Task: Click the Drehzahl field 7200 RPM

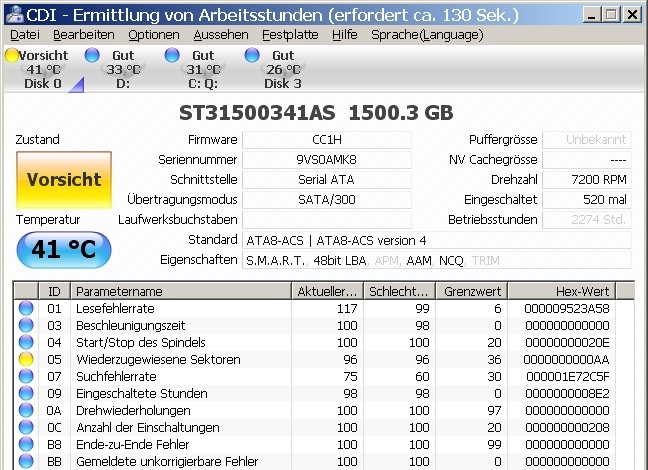Action: (587, 179)
